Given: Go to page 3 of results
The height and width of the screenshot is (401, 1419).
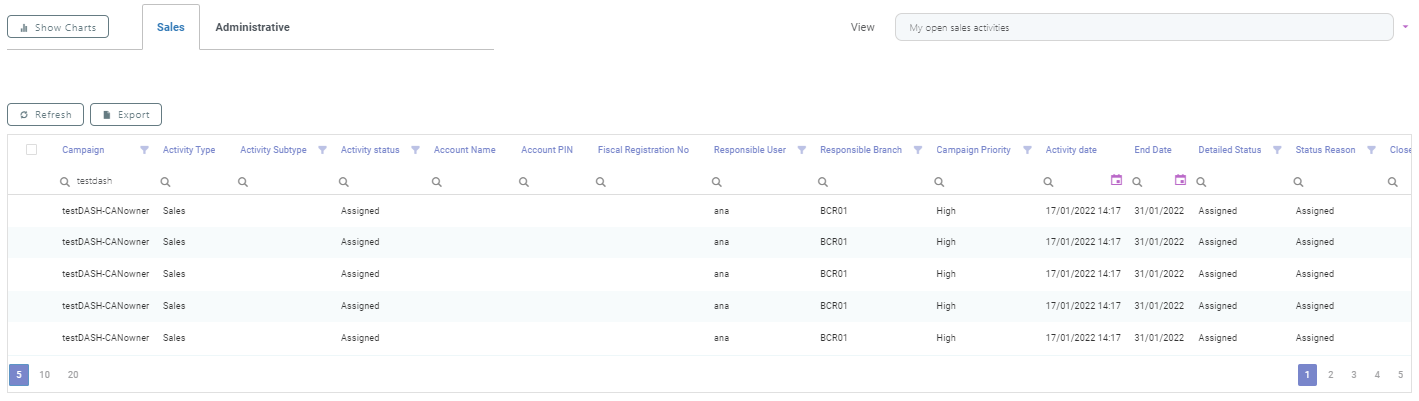Looking at the screenshot, I should coord(1353,375).
